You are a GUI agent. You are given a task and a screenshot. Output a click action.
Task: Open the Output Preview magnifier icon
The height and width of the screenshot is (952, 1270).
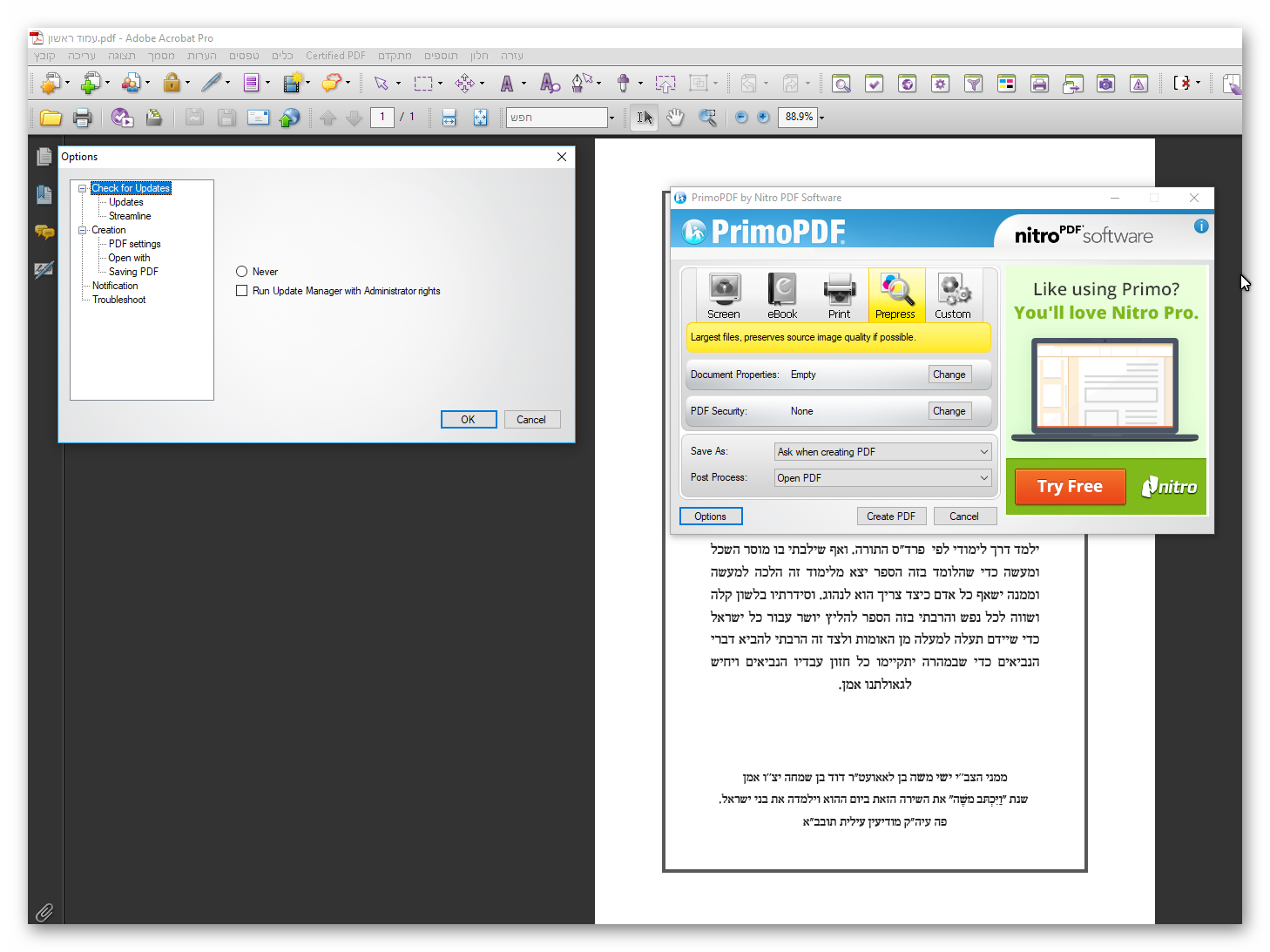pyautogui.click(x=841, y=84)
